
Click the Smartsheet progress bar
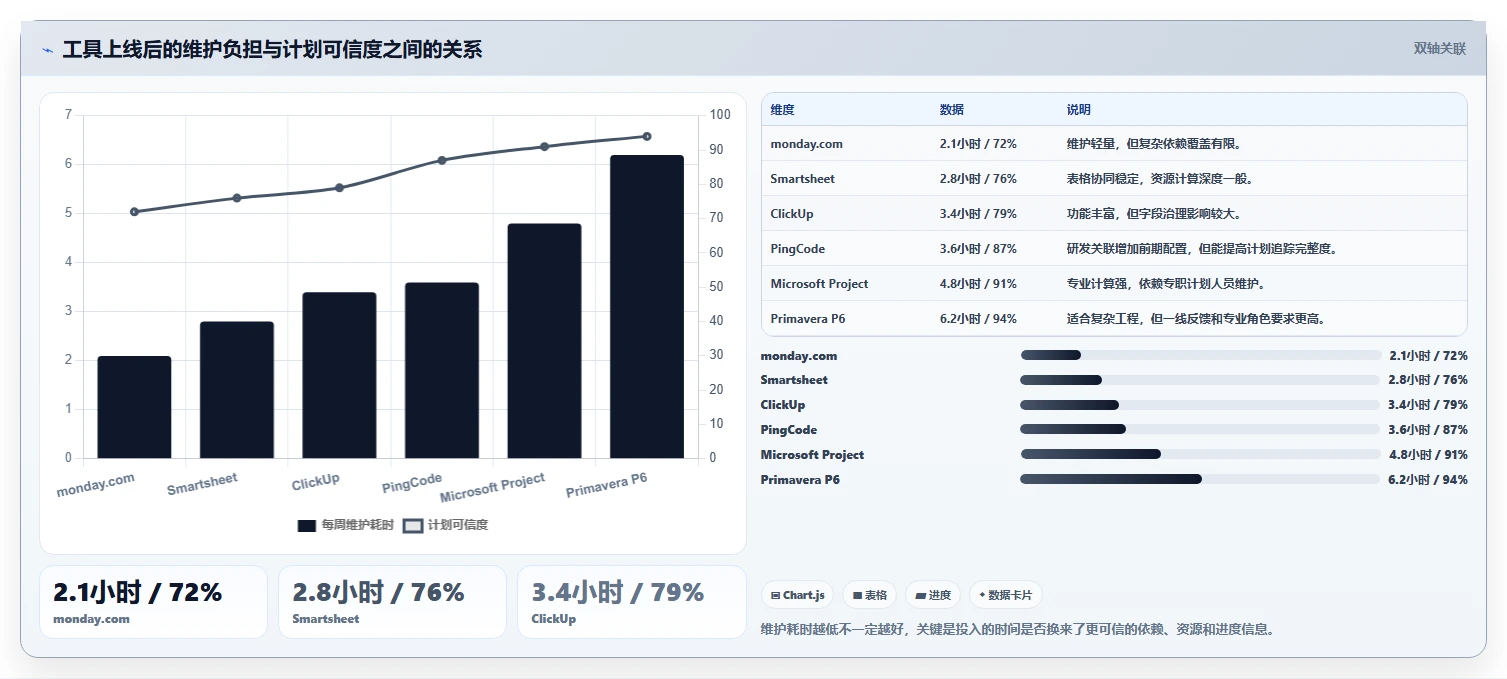click(1200, 380)
